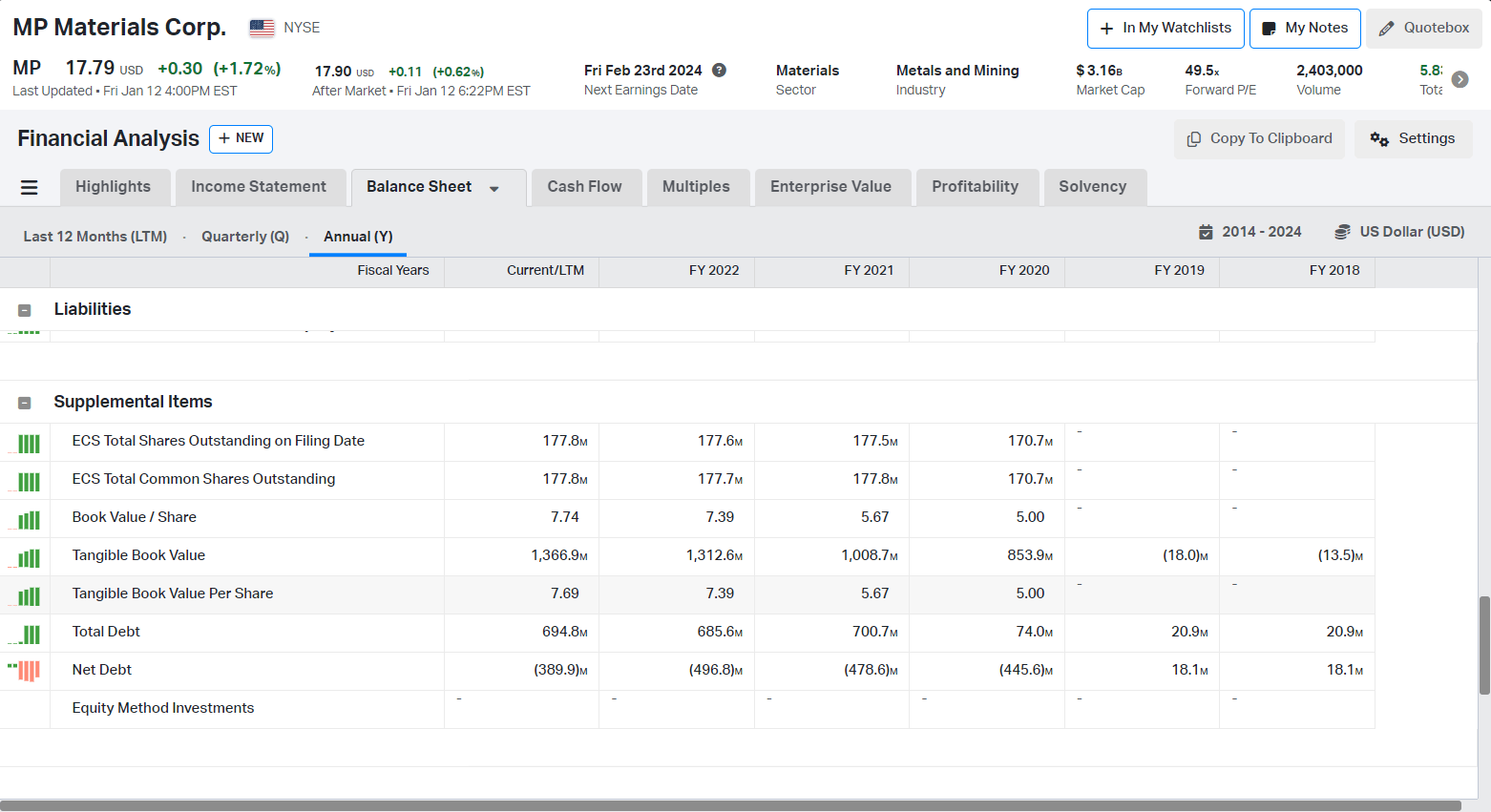Click the red sparkline beside Net Debt
This screenshot has width=1491, height=812.
click(x=25, y=670)
